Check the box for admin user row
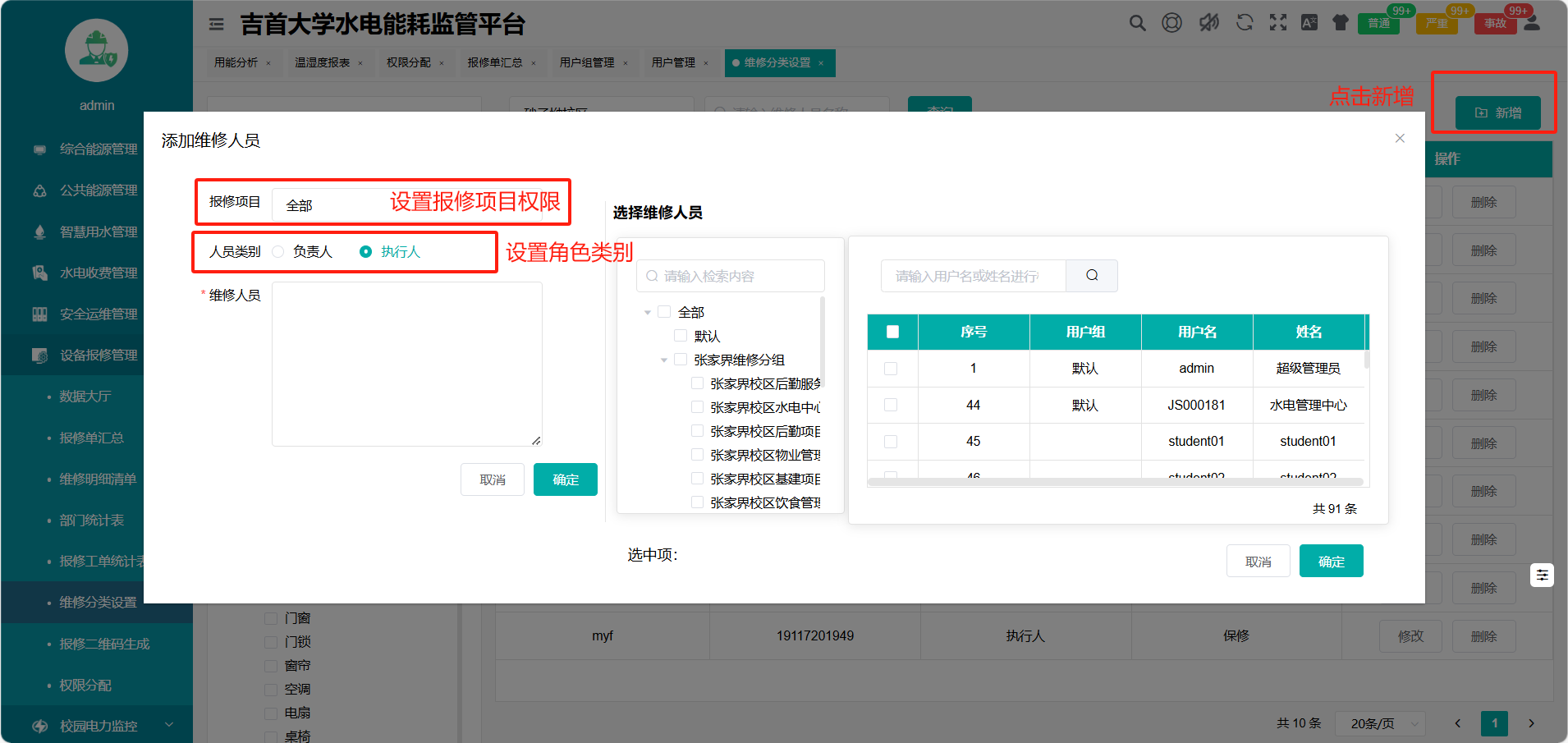This screenshot has height=743, width=1568. (x=891, y=369)
